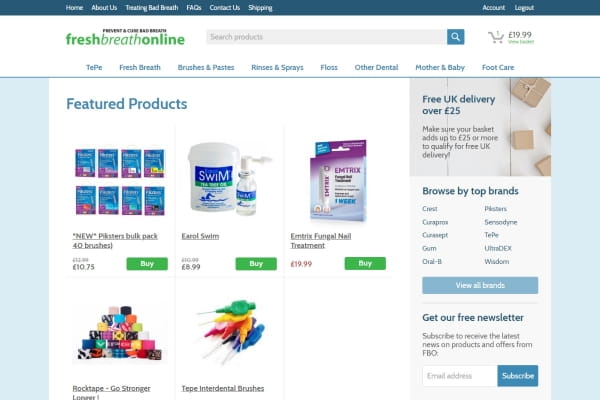Screen dimensions: 600x400
Task: Select the Mother & Baby menu item
Action: (x=440, y=67)
